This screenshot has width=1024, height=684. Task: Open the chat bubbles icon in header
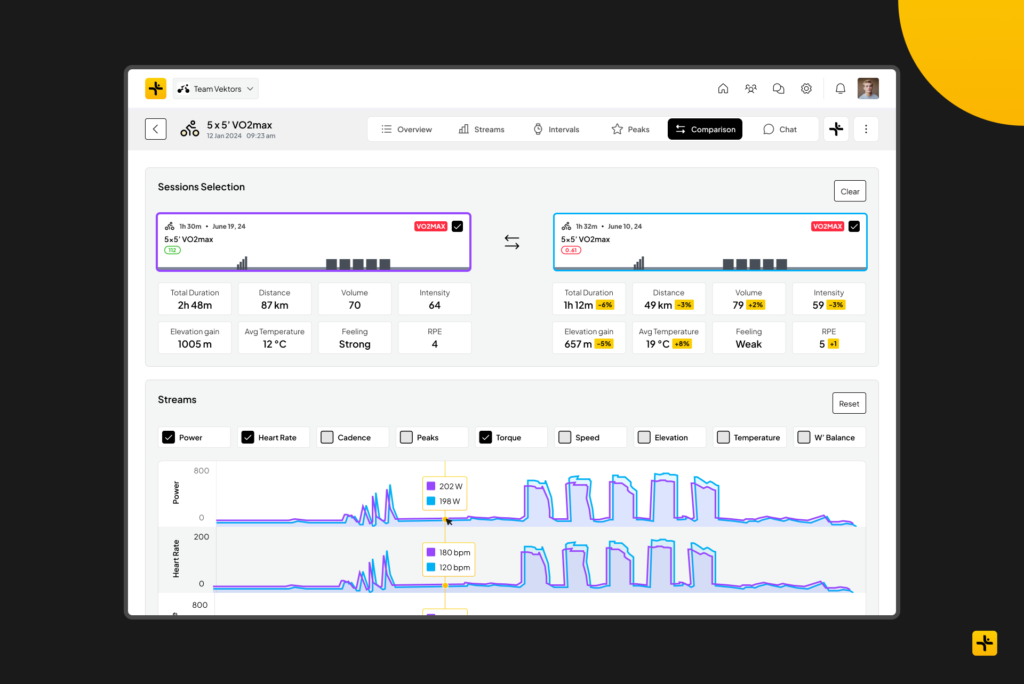coord(778,89)
